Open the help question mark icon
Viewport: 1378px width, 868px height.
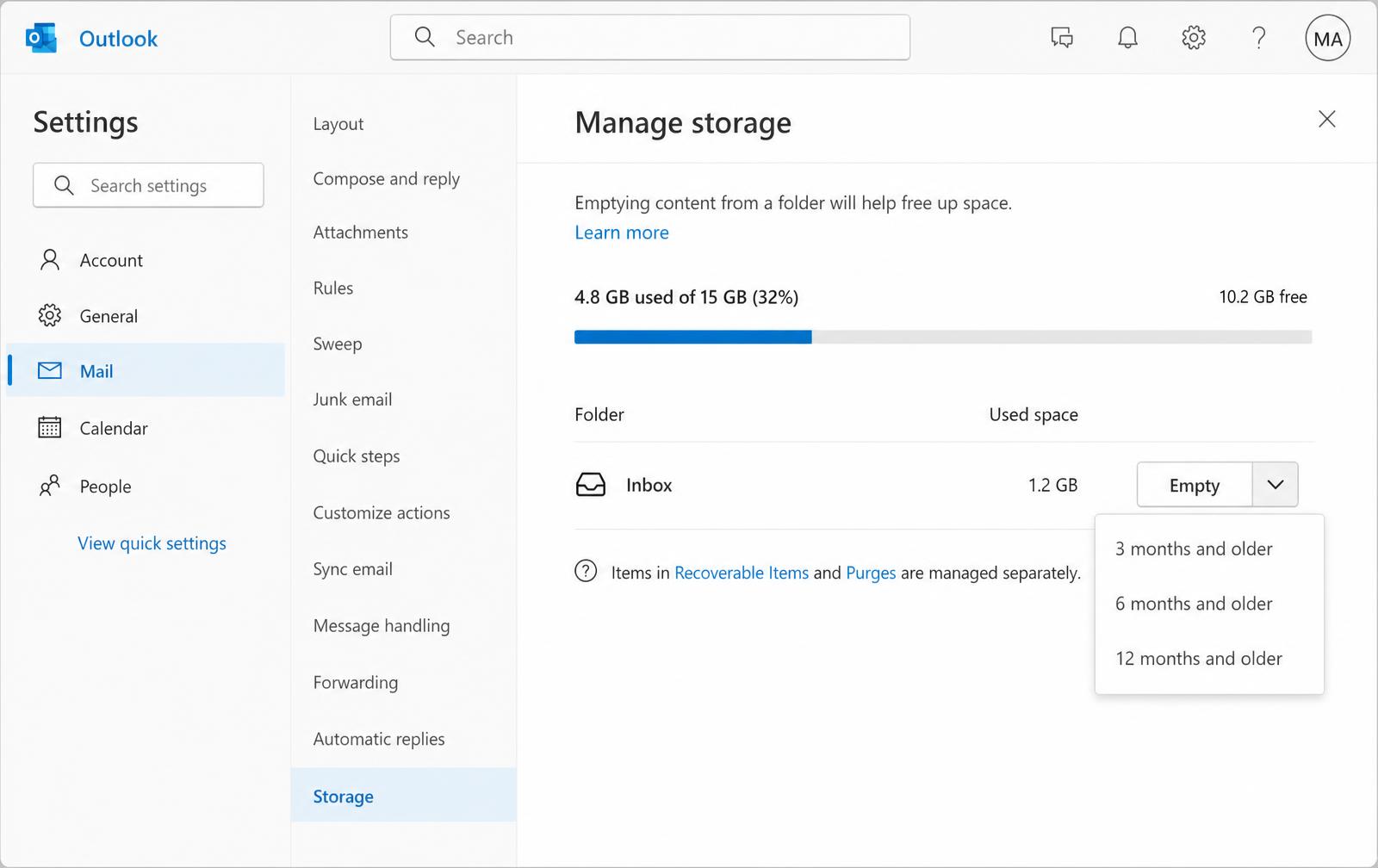pyautogui.click(x=1258, y=38)
